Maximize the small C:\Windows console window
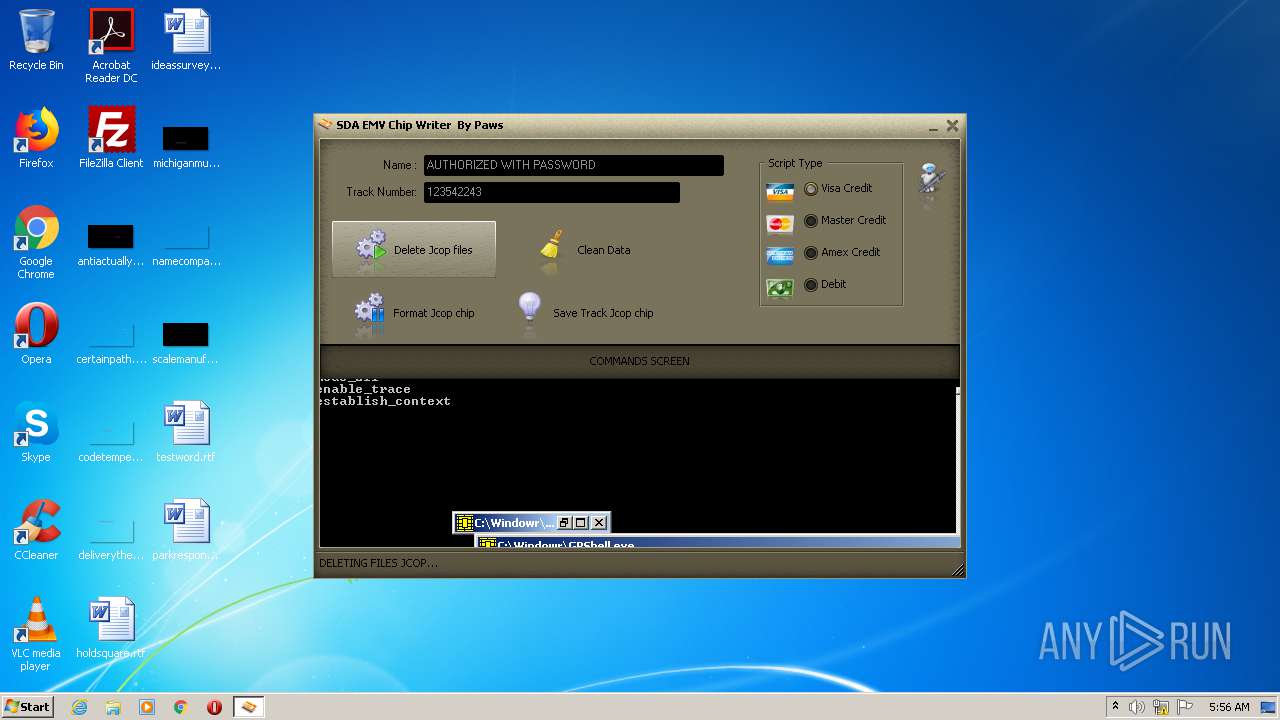This screenshot has height=720, width=1280. point(581,523)
